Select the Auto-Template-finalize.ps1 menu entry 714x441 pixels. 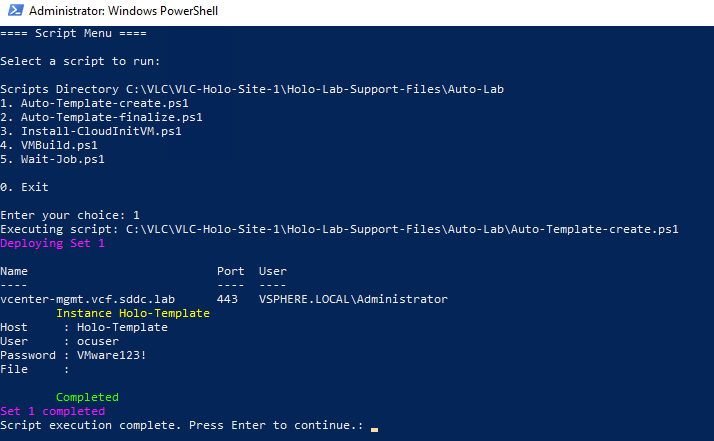(x=102, y=117)
